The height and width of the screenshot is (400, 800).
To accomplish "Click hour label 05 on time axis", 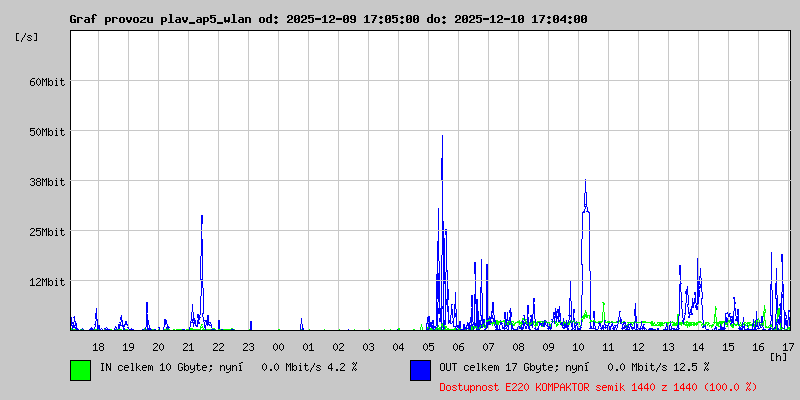I will 429,347.
